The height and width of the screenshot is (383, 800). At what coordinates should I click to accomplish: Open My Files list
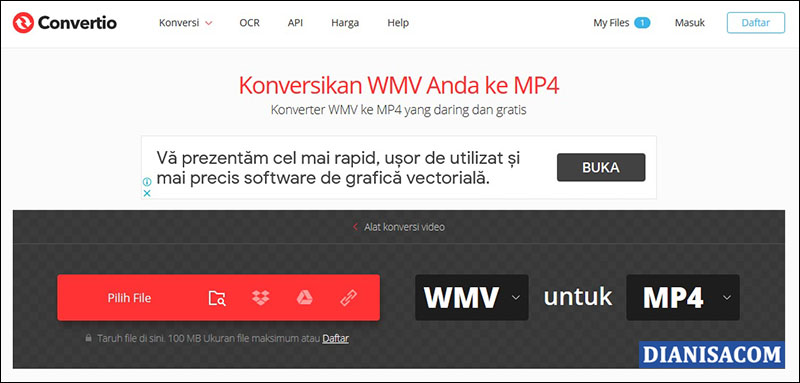[x=611, y=23]
